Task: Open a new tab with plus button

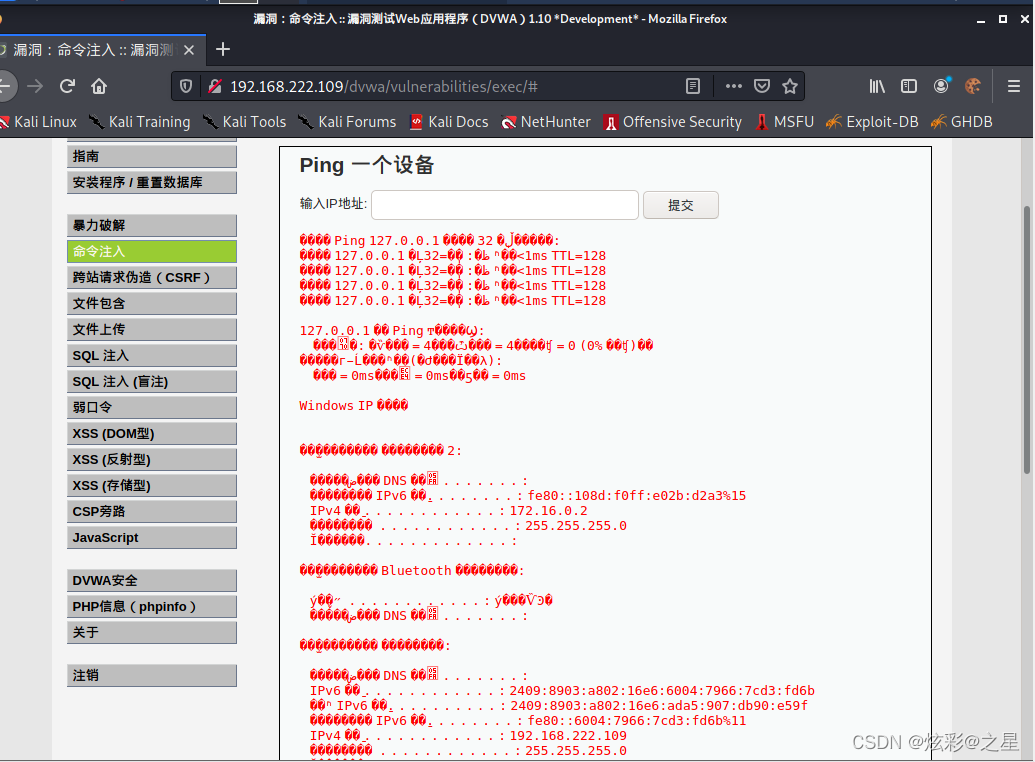Action: pos(223,50)
